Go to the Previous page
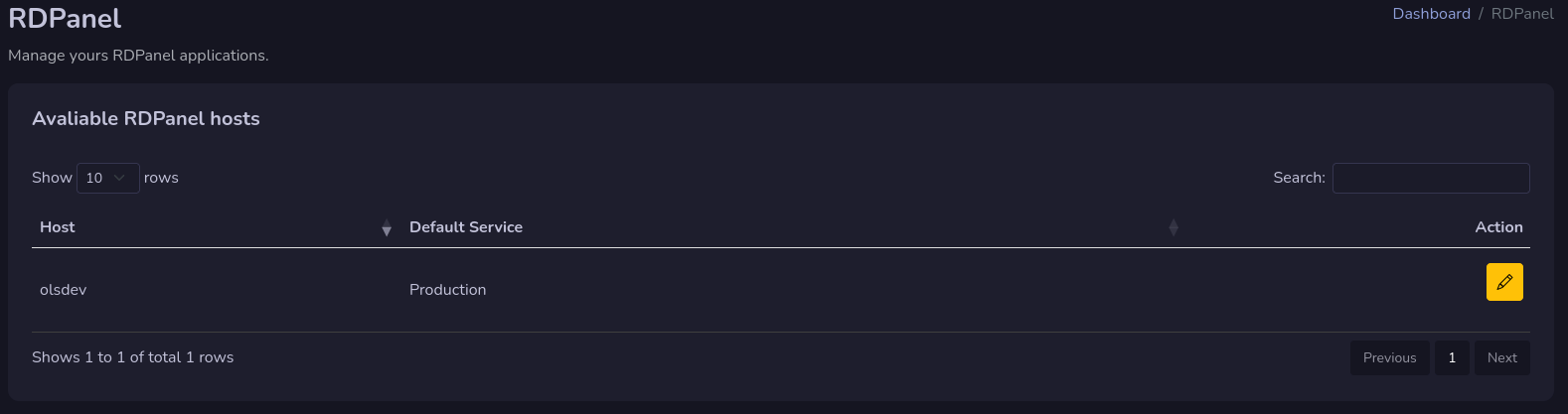Image resolution: width=1568 pixels, height=414 pixels. coord(1389,357)
